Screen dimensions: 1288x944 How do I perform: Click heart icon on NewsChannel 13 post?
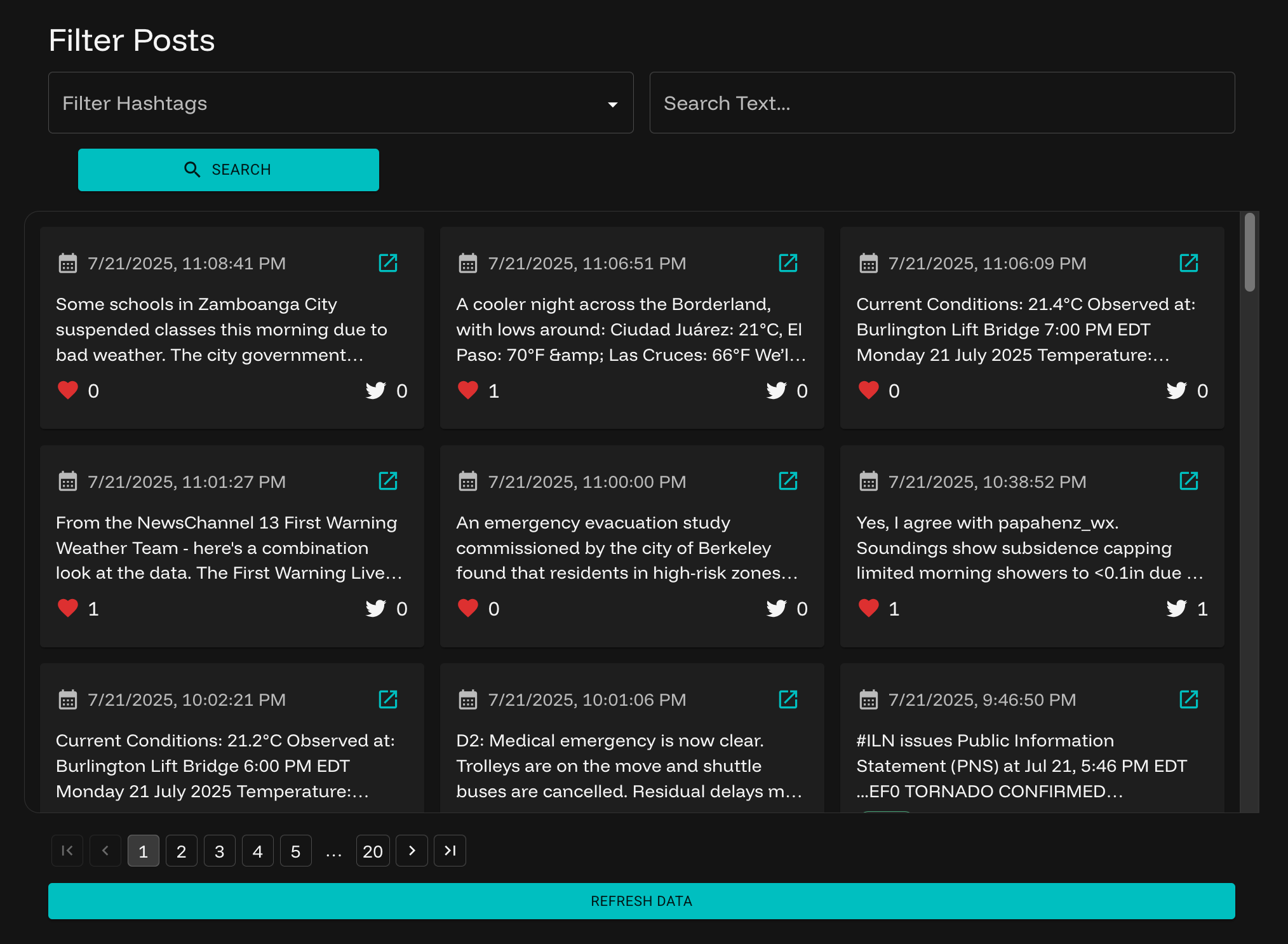click(68, 608)
